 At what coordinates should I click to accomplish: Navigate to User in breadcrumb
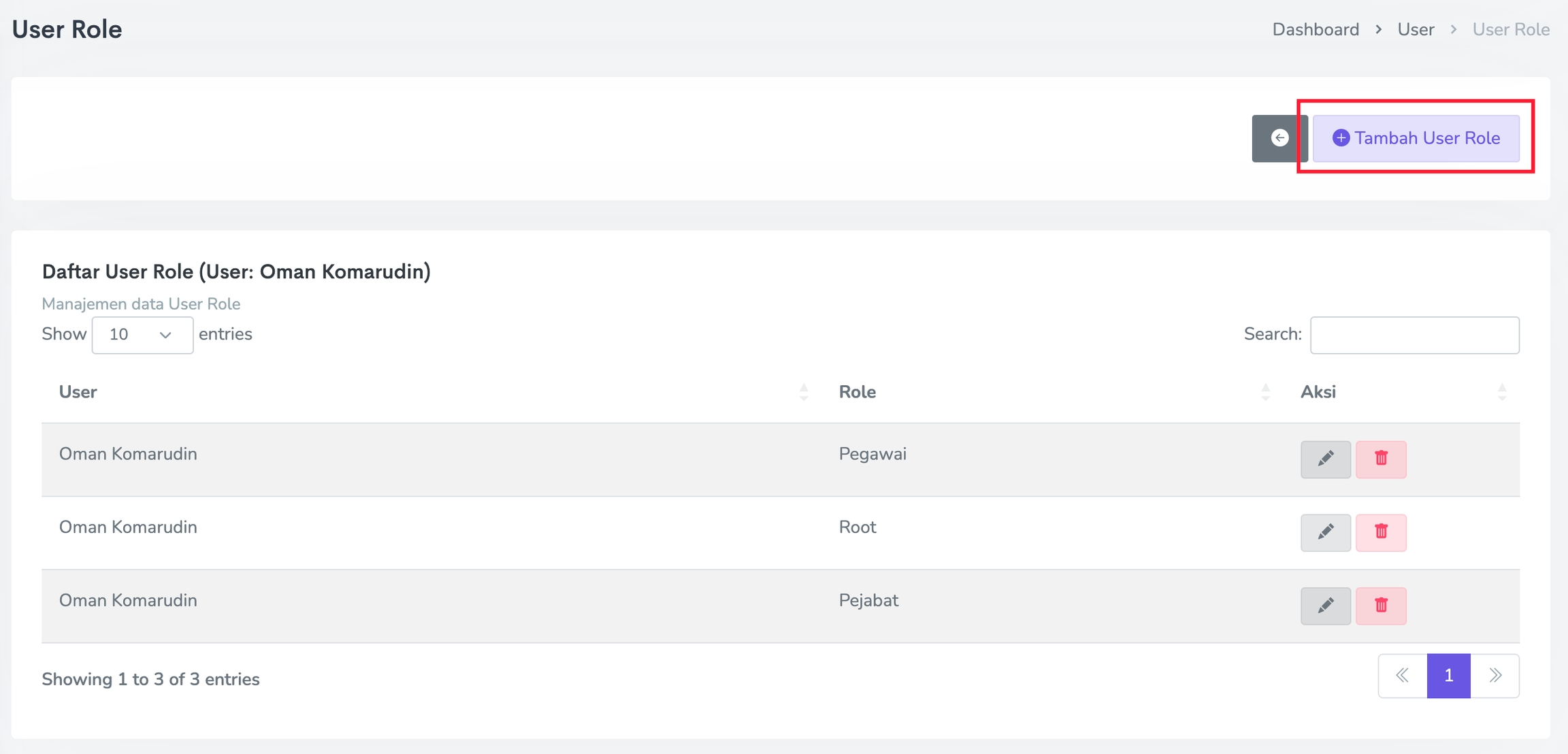1416,29
